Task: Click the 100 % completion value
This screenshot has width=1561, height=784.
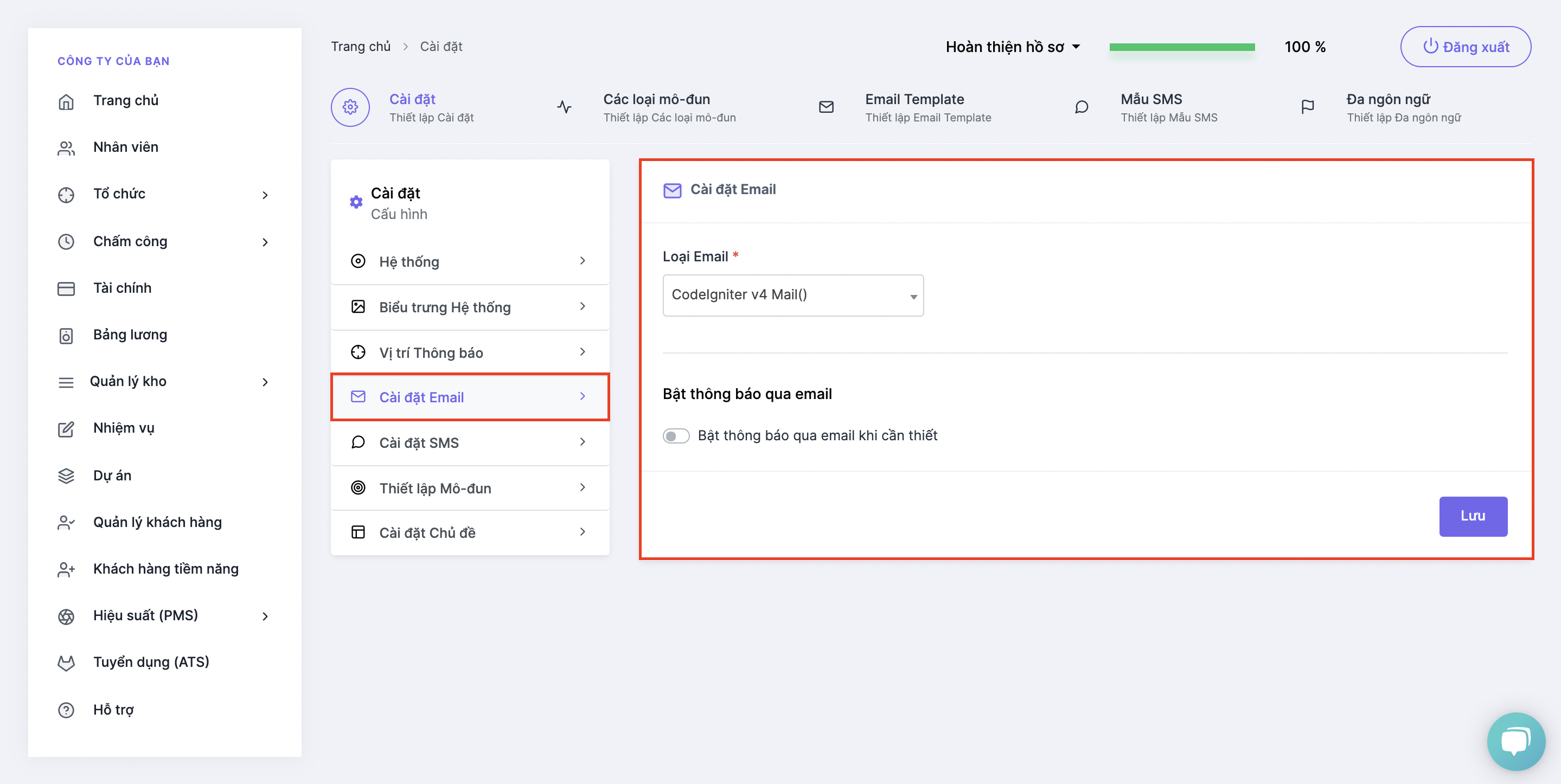Action: click(1304, 47)
